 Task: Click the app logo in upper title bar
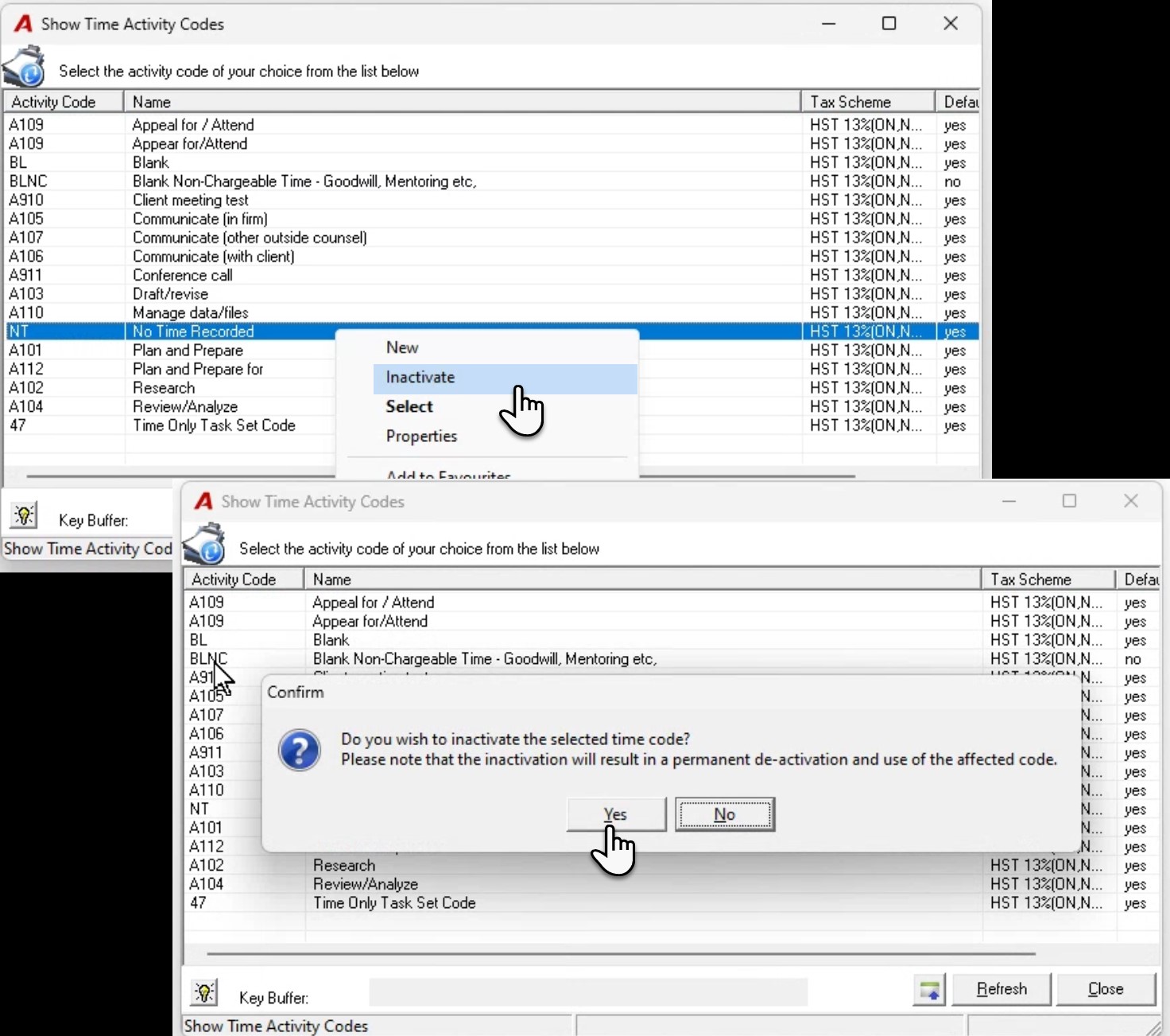(23, 24)
